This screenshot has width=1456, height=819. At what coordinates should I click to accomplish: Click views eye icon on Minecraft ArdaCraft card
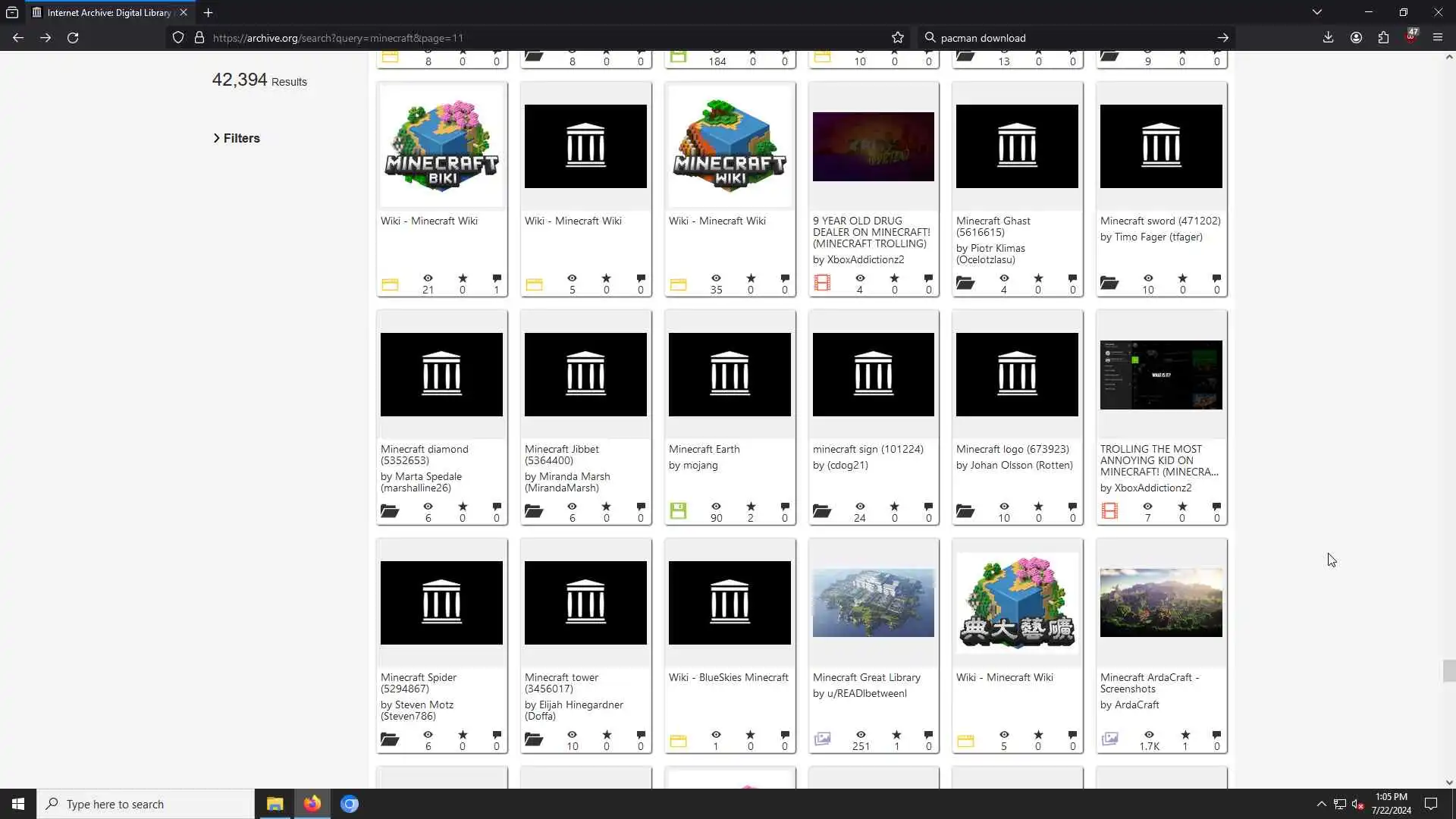(1149, 735)
